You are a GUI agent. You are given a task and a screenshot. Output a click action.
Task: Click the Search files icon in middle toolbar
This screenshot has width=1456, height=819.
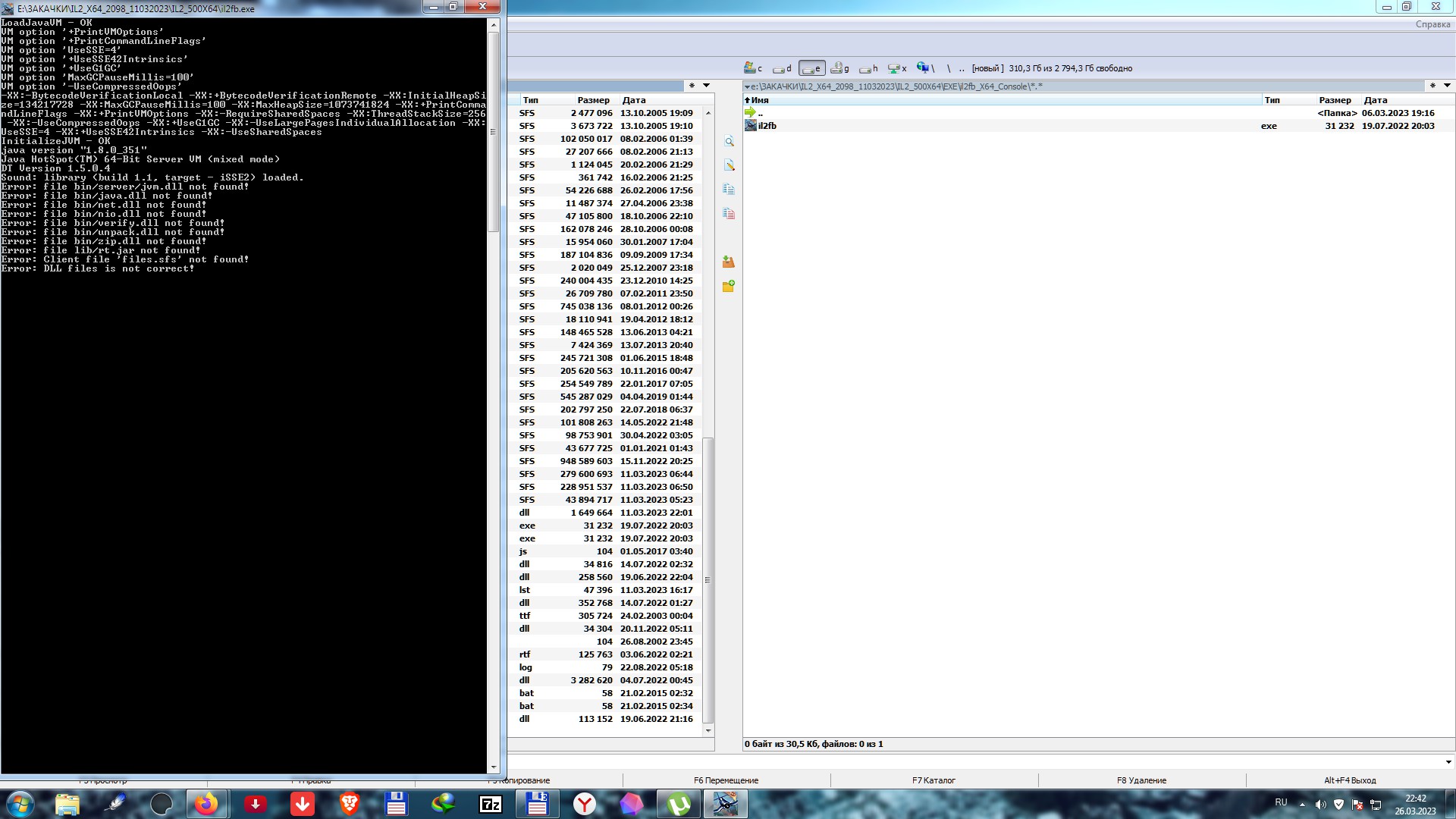pyautogui.click(x=729, y=142)
